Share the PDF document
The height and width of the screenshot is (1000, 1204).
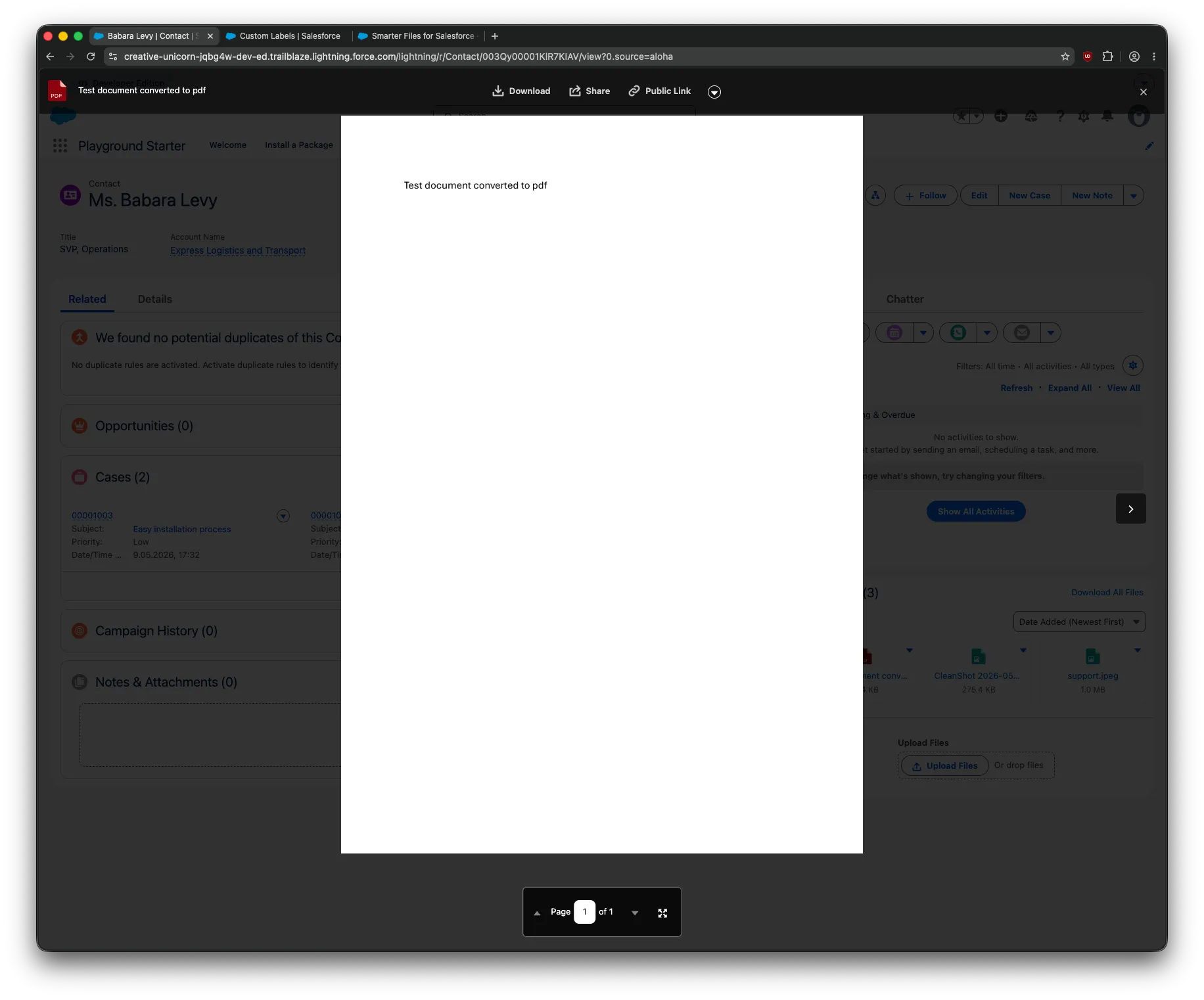[x=590, y=91]
